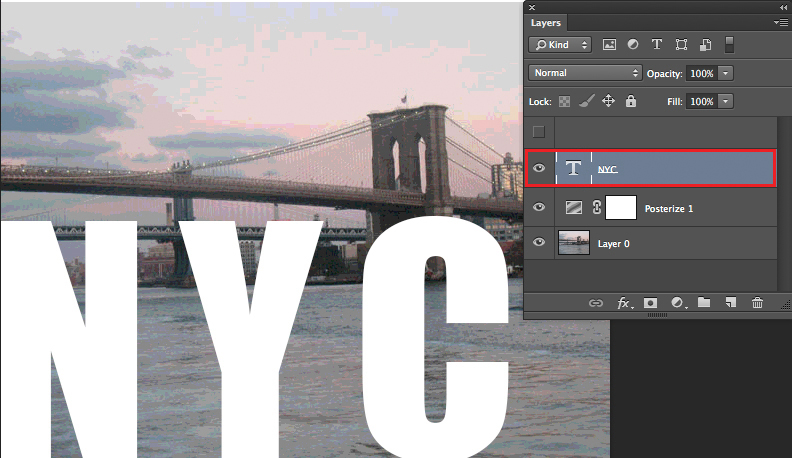The image size is (792, 458).
Task: Lock layer position with the move icon
Action: click(x=608, y=101)
